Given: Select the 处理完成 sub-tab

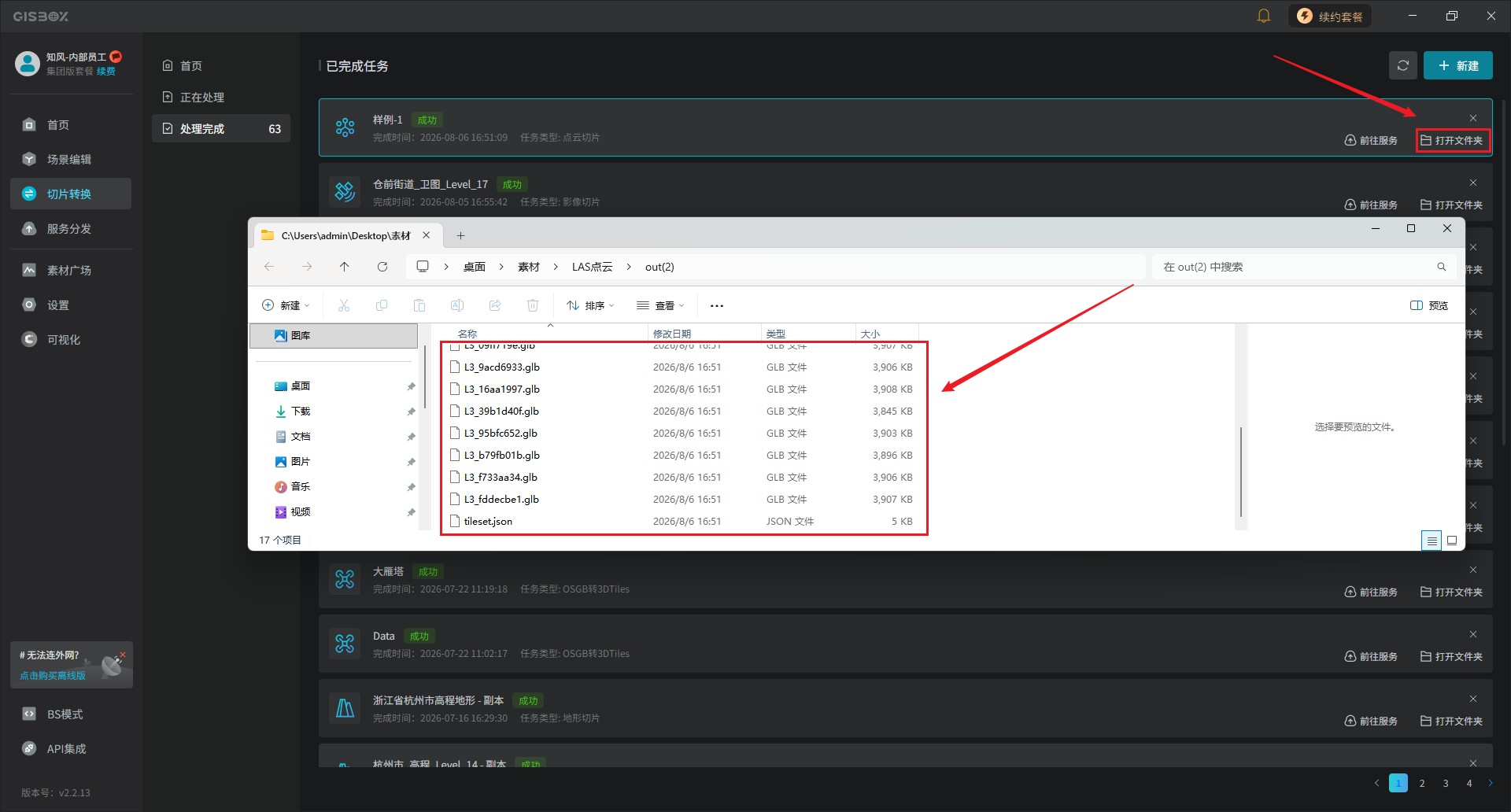Looking at the screenshot, I should (221, 128).
